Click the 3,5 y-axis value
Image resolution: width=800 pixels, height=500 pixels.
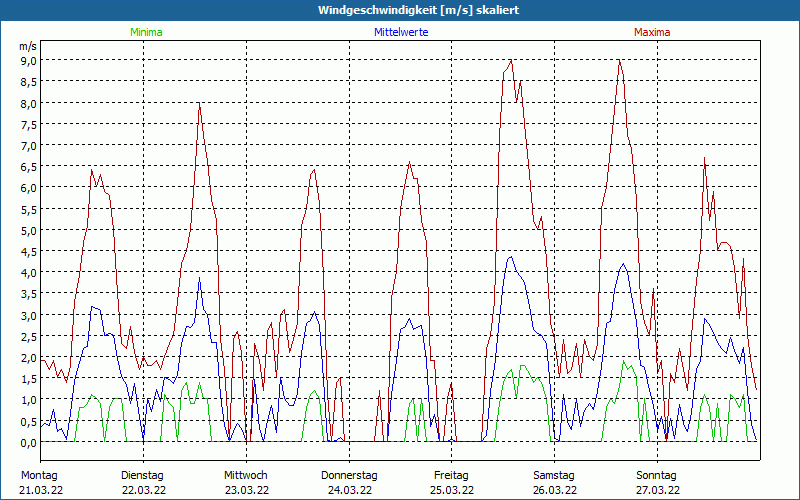pos(28,294)
